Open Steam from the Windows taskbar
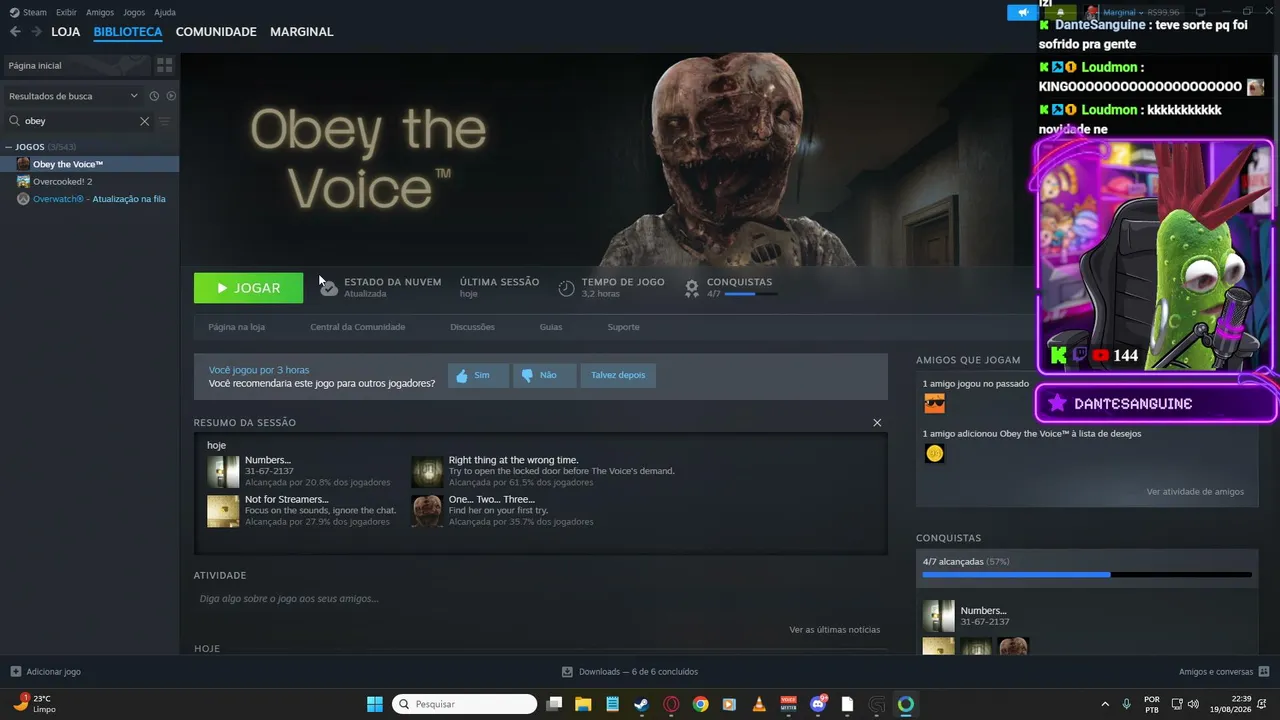The width and height of the screenshot is (1280, 720). (641, 704)
